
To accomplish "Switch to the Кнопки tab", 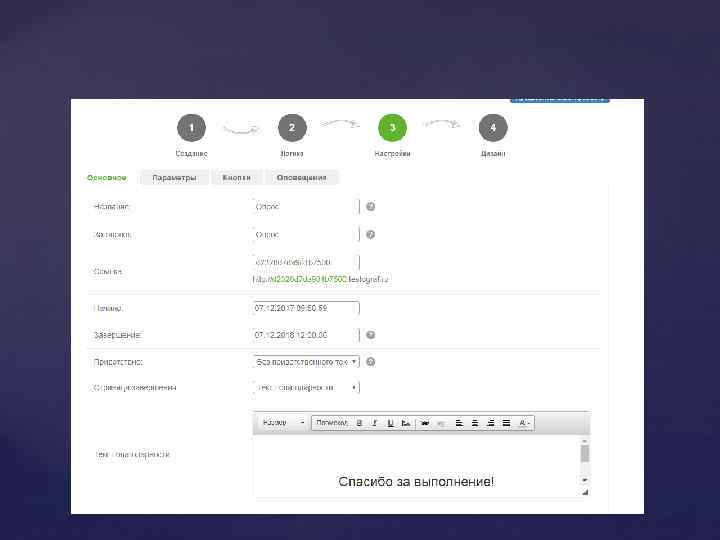I will 236,178.
